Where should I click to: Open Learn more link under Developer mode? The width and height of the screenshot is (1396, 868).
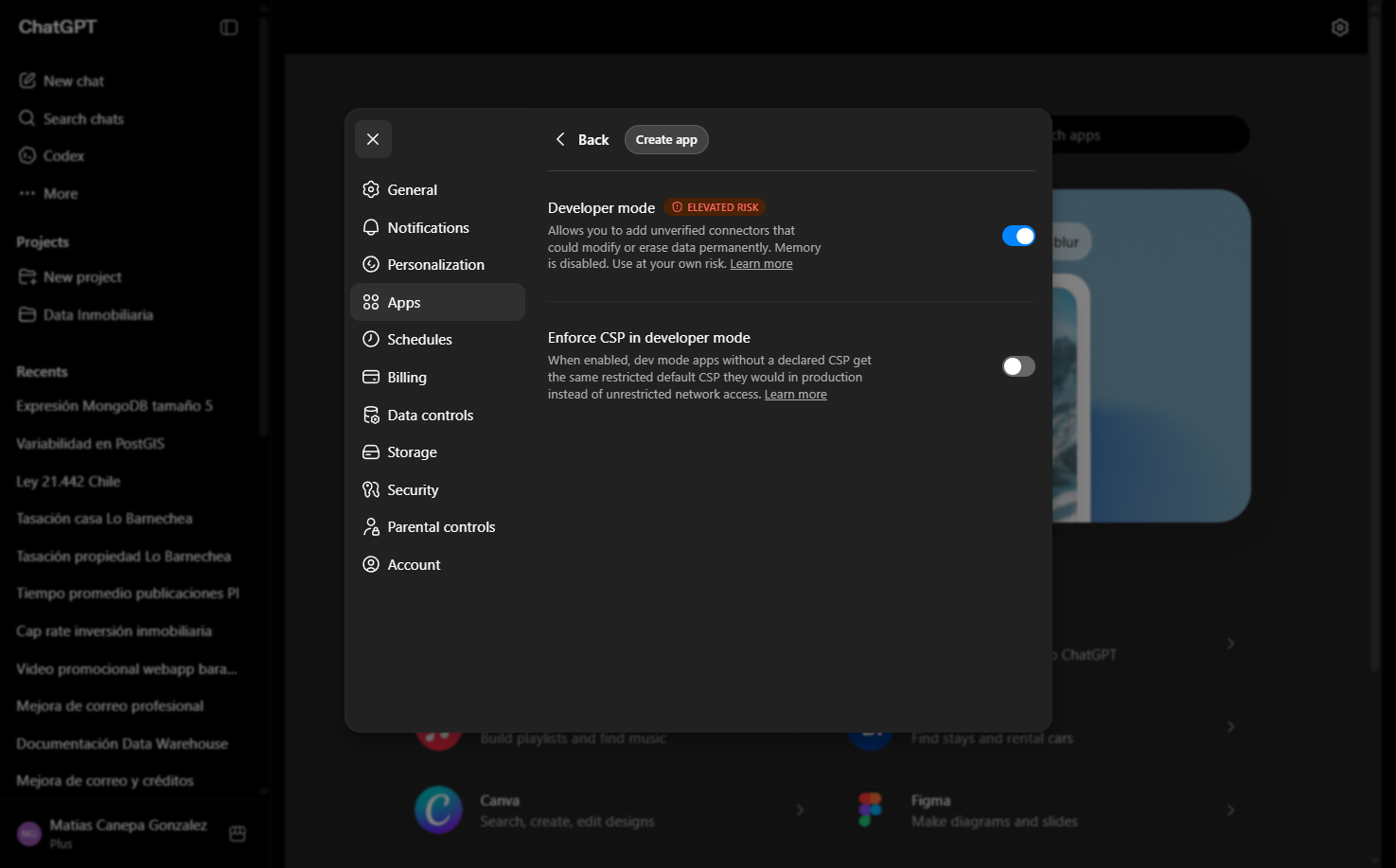point(761,264)
